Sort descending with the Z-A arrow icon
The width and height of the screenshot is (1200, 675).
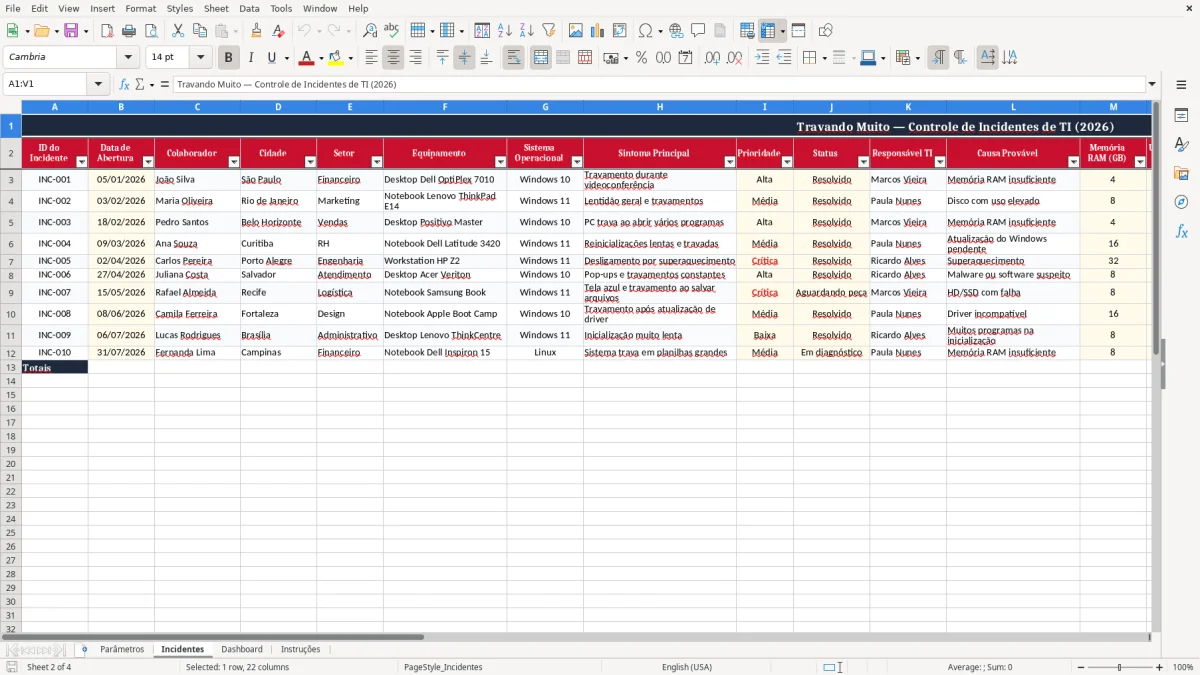click(x=527, y=31)
